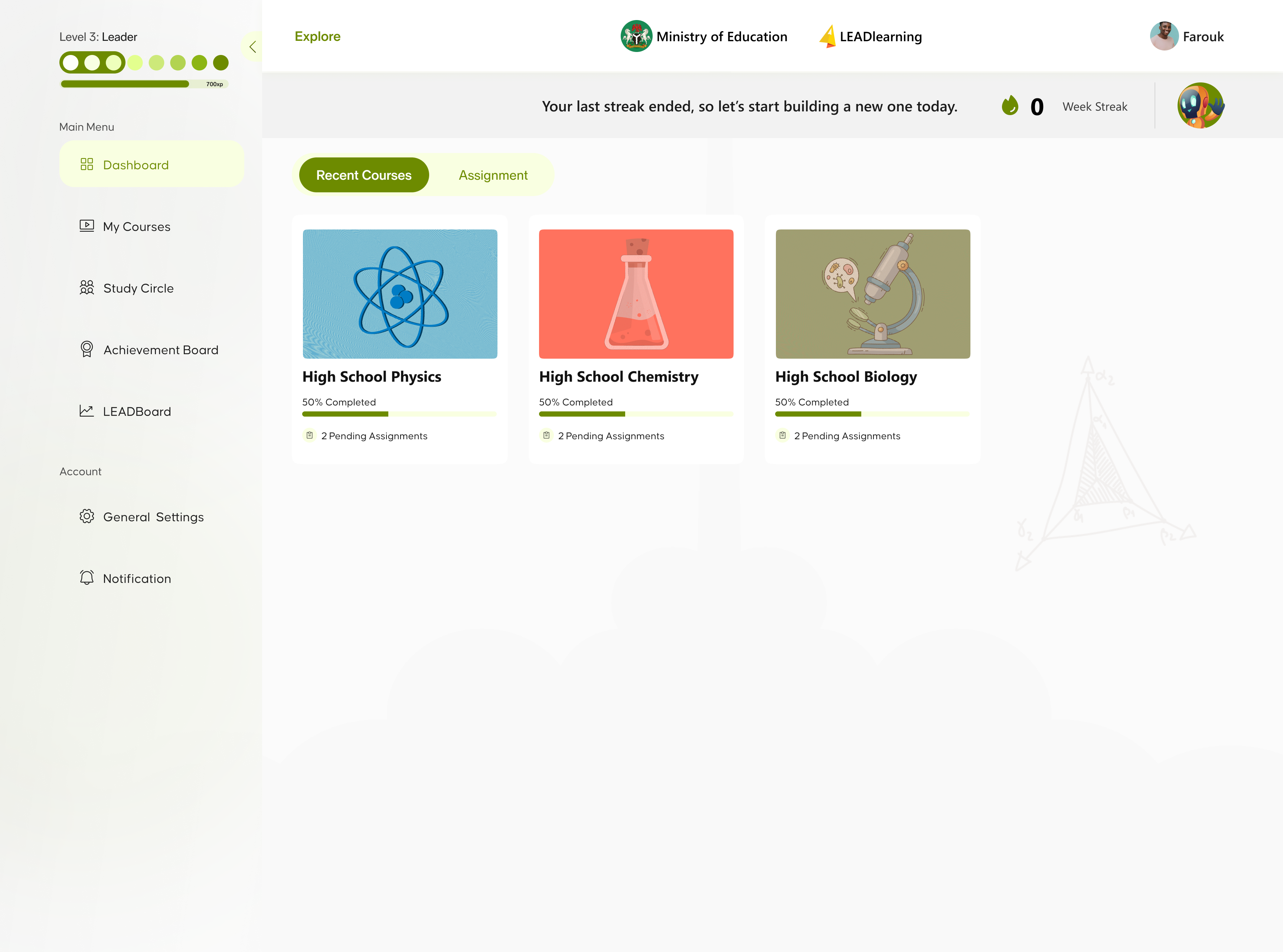Viewport: 1283px width, 952px height.
Task: Click the 'Week Streak' label
Action: (x=1095, y=106)
